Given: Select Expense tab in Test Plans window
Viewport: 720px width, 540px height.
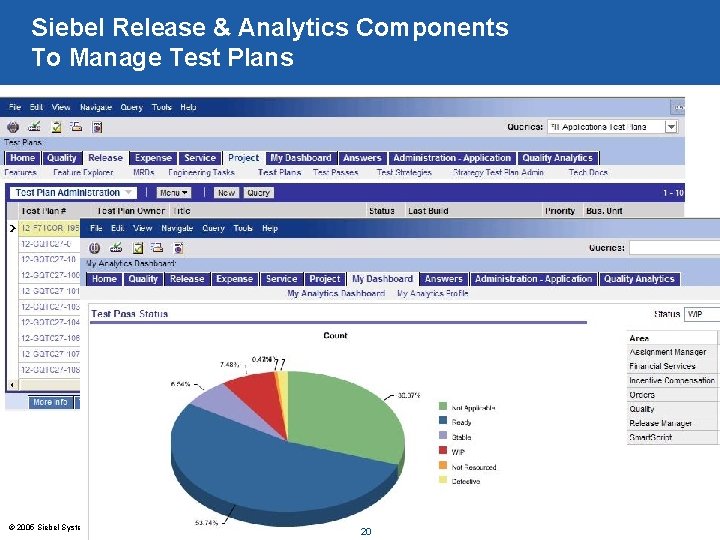Looking at the screenshot, I should pyautogui.click(x=153, y=158).
